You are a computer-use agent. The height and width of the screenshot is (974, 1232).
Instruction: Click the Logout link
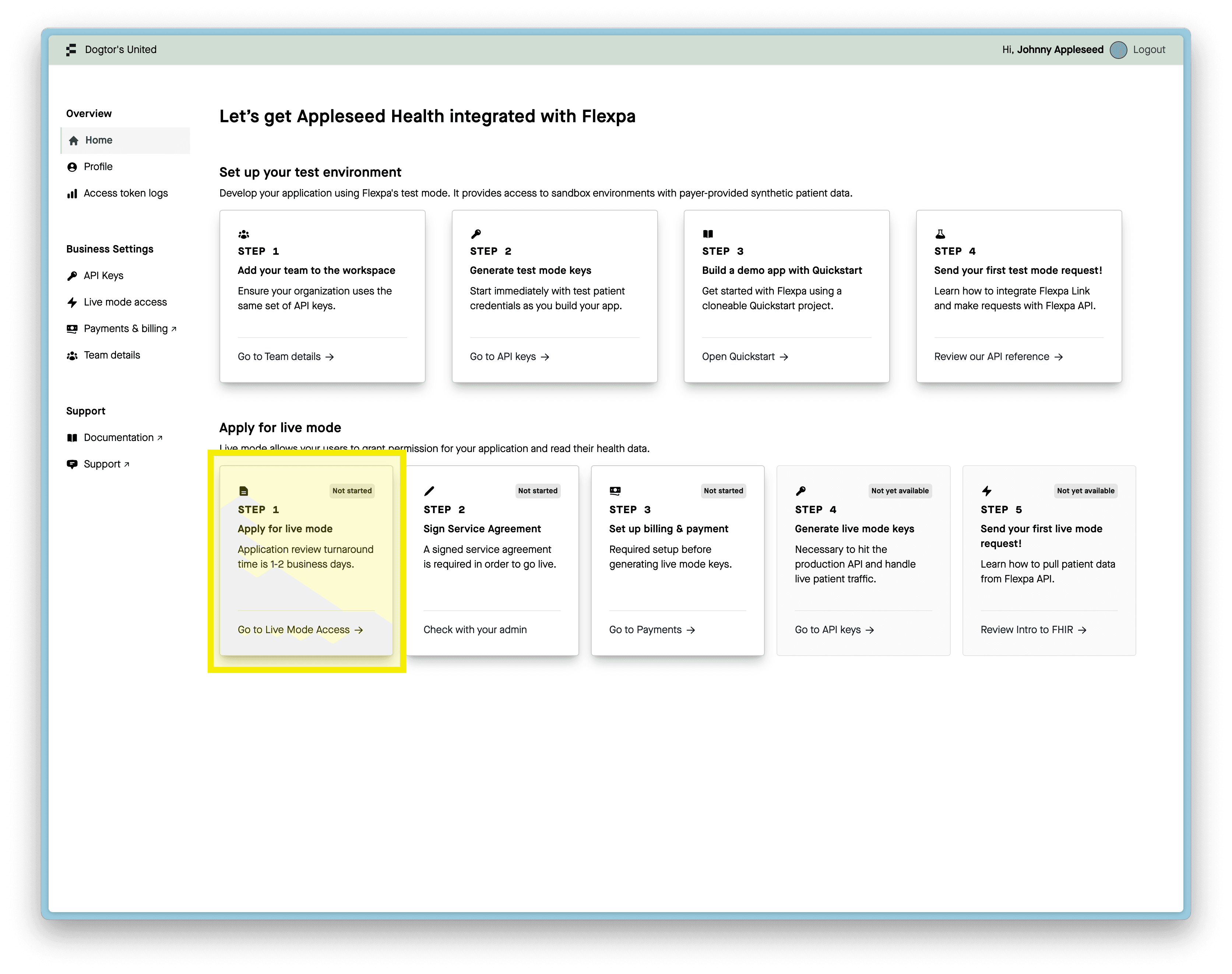point(1149,50)
